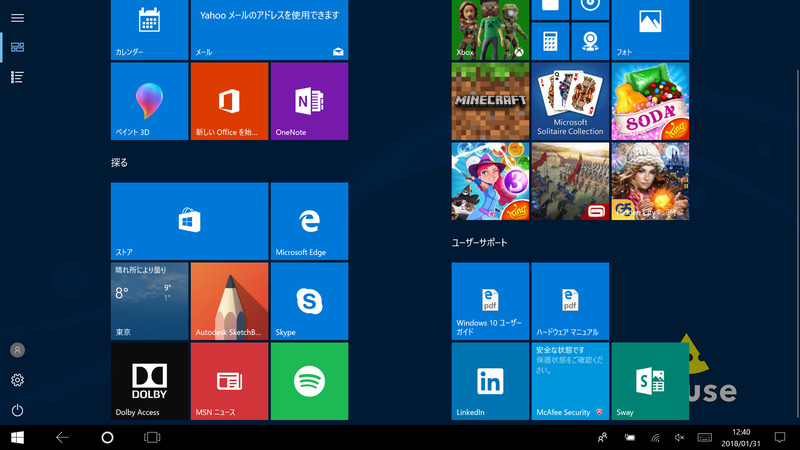This screenshot has height=450, width=800.
Task: Open the small calculator tile
Action: (x=550, y=41)
